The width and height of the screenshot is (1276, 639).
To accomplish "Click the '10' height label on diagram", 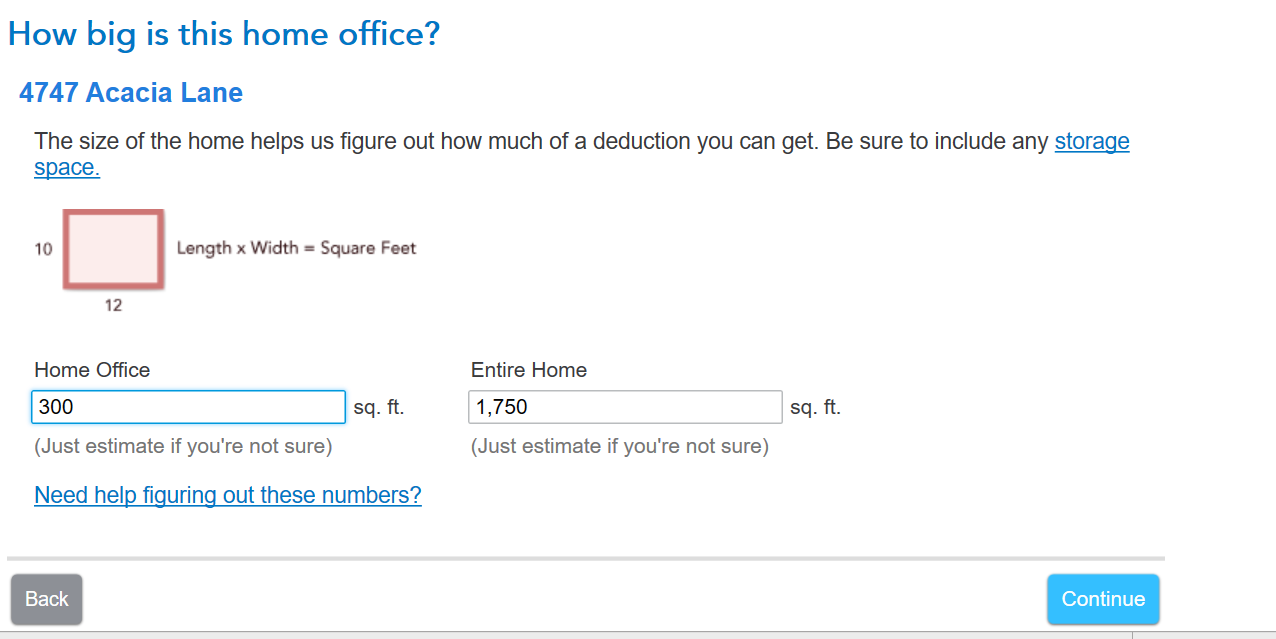I will click(x=43, y=249).
